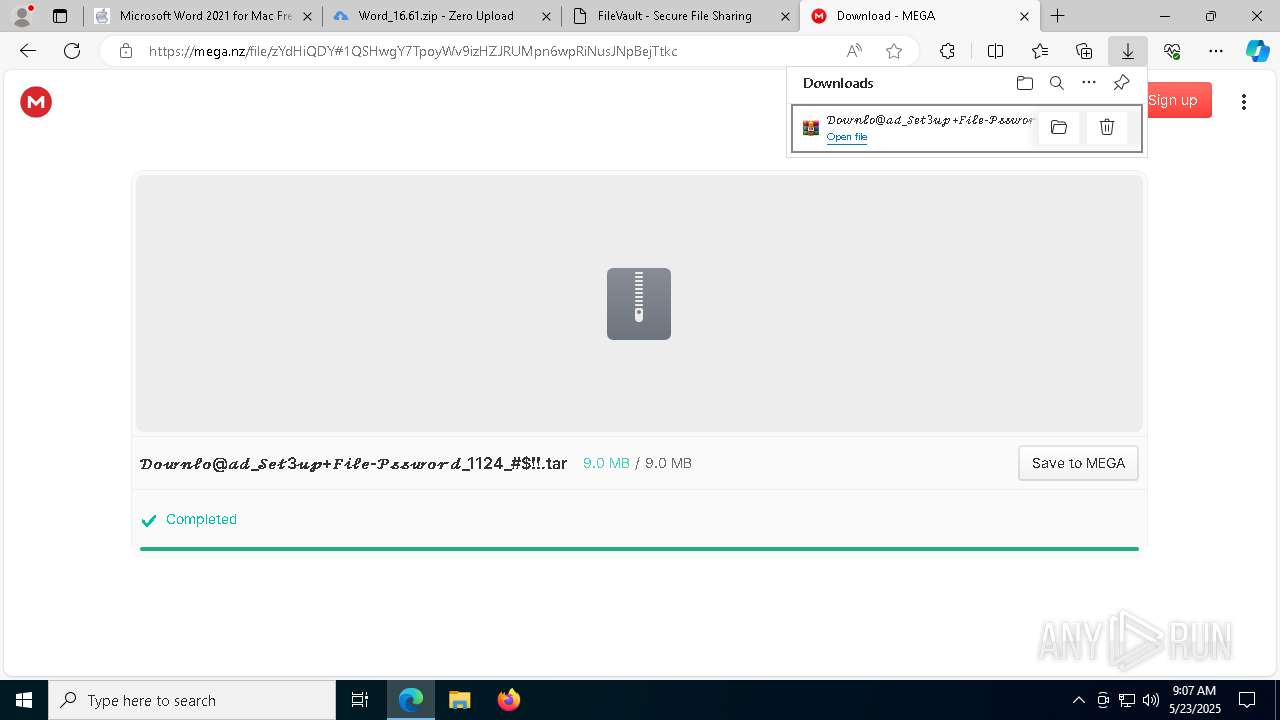Open File Explorer from taskbar
1280x720 pixels.
459,700
